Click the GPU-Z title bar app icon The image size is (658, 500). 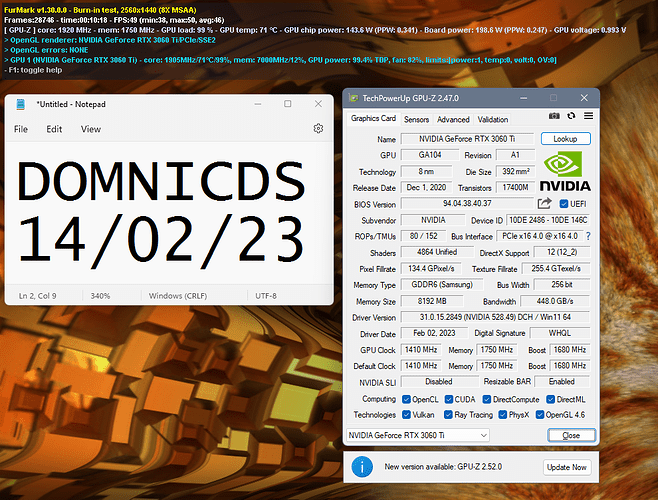(x=353, y=98)
